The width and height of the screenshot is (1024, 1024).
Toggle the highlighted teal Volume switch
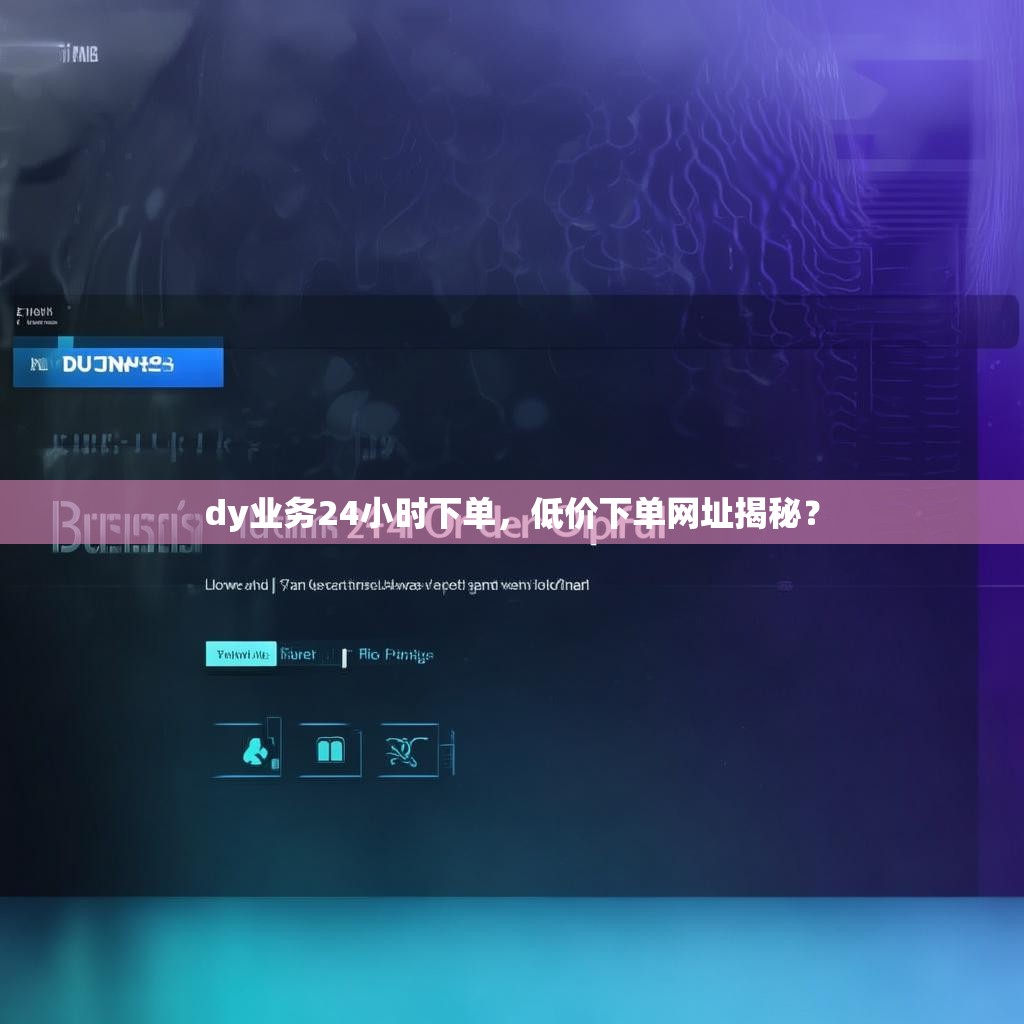click(241, 654)
